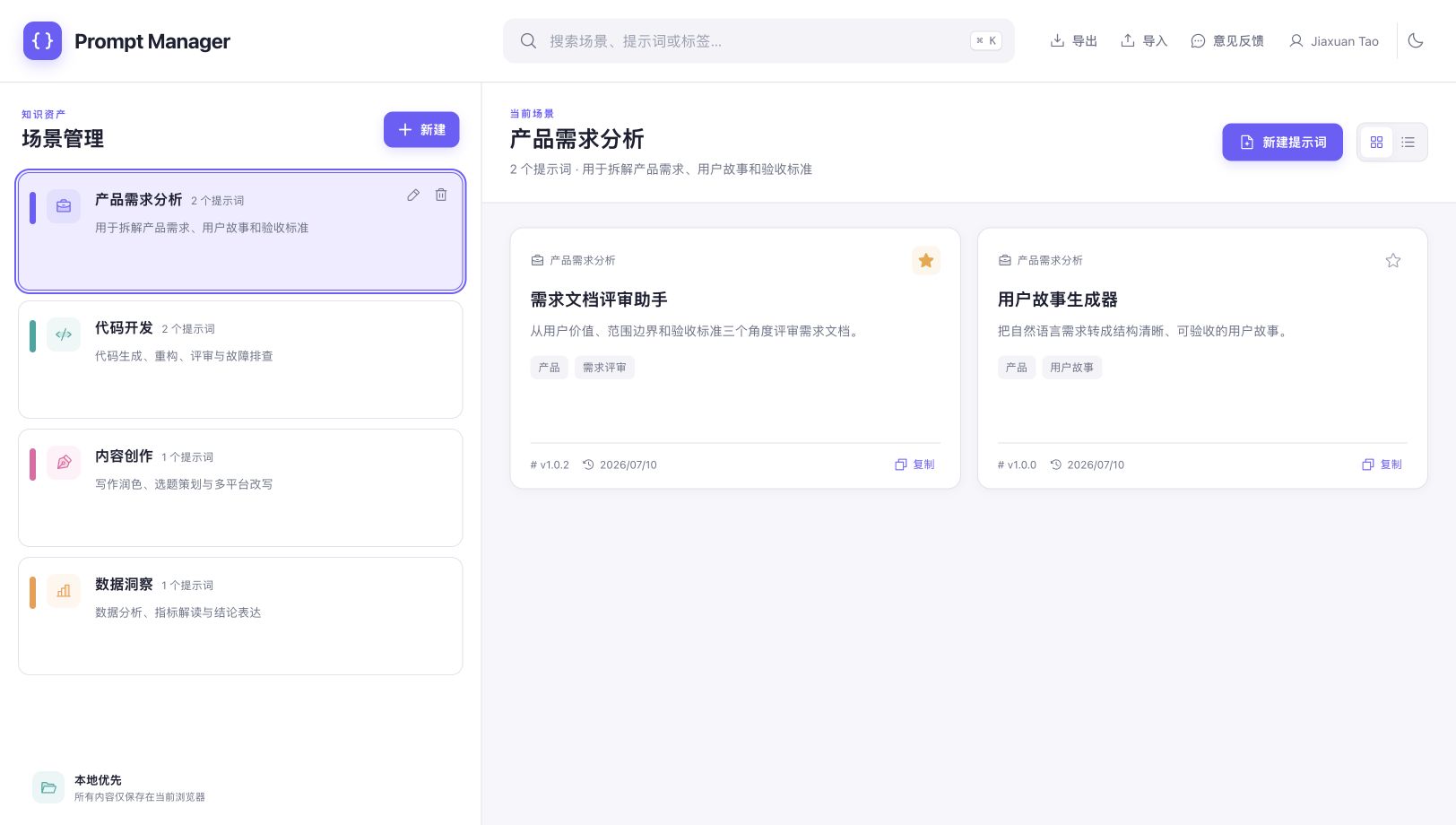
Task: Open 意见反馈 feedback
Action: pos(1227,40)
